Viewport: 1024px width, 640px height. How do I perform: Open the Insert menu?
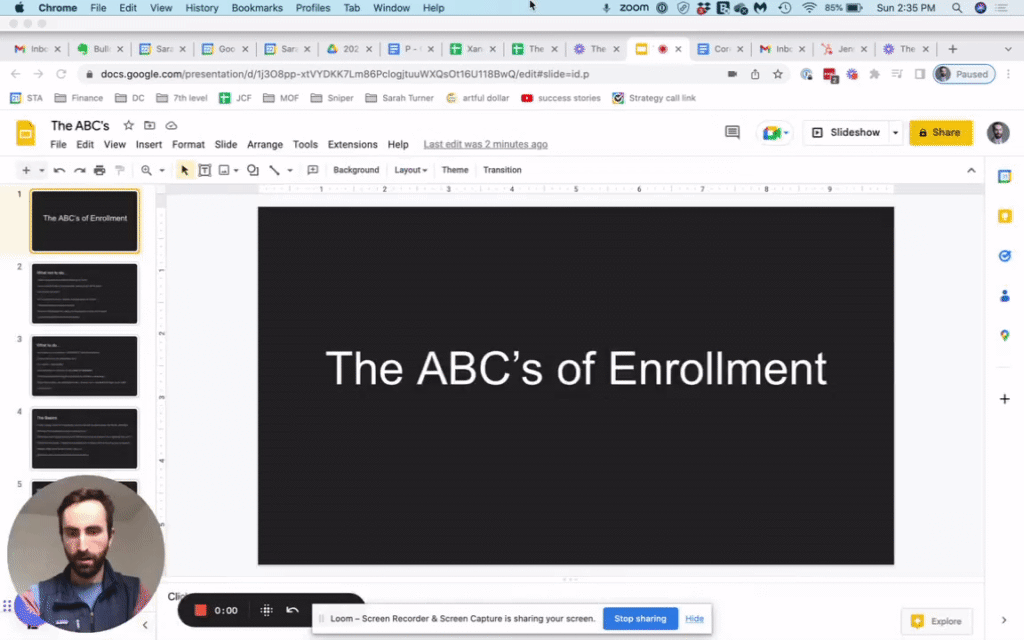(149, 144)
